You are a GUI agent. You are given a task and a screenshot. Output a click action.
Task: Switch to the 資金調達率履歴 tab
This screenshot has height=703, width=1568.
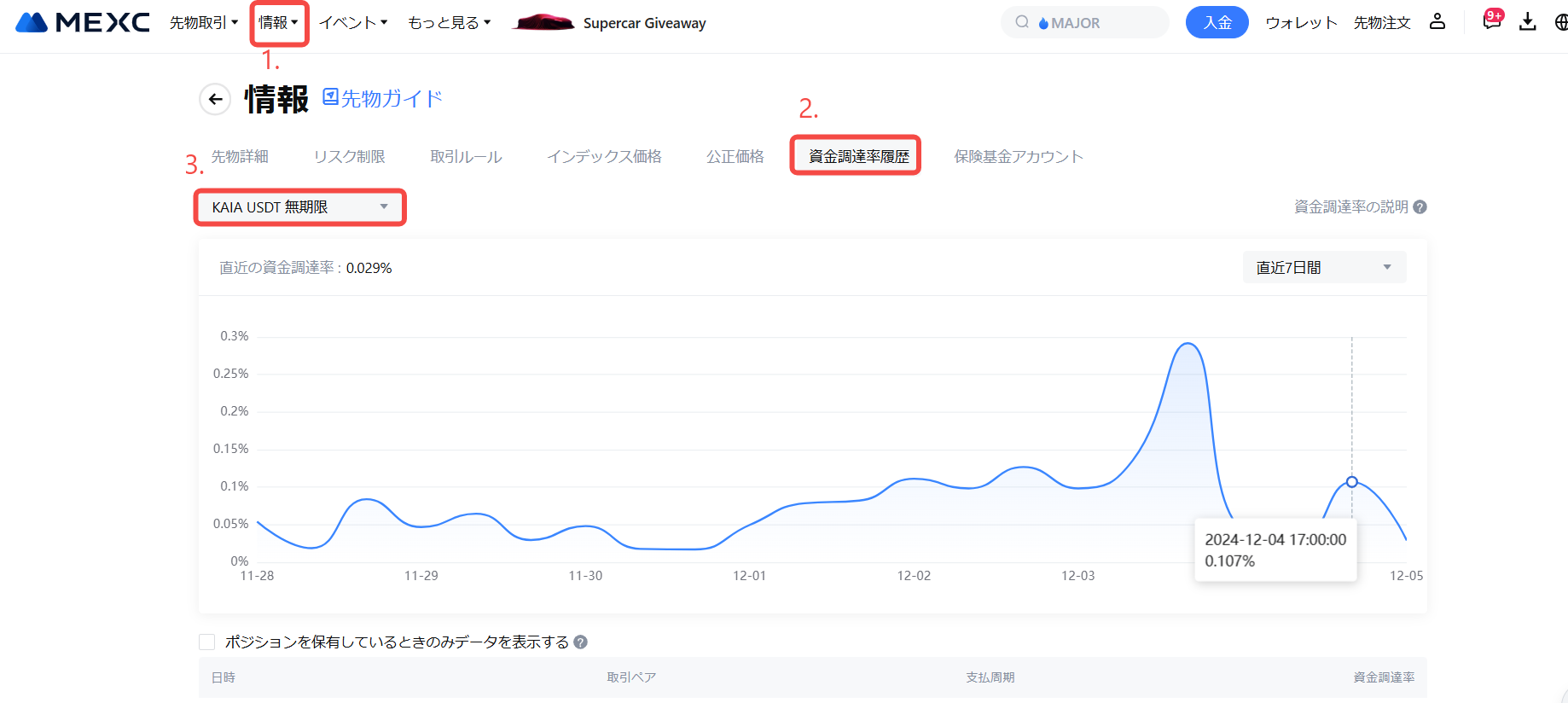pyautogui.click(x=858, y=156)
